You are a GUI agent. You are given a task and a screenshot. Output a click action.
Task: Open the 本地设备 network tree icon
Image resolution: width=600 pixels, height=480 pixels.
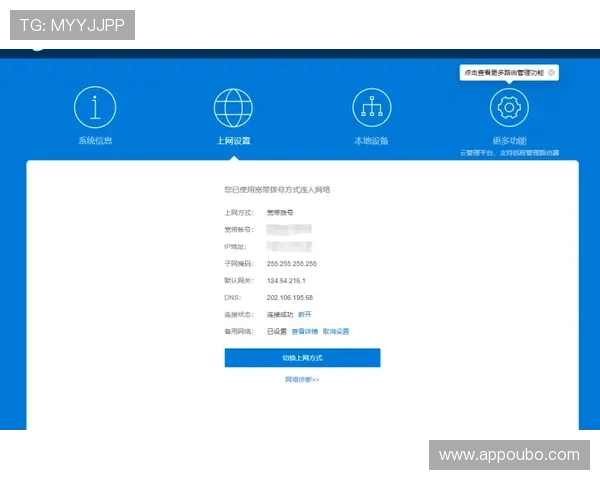pos(372,108)
